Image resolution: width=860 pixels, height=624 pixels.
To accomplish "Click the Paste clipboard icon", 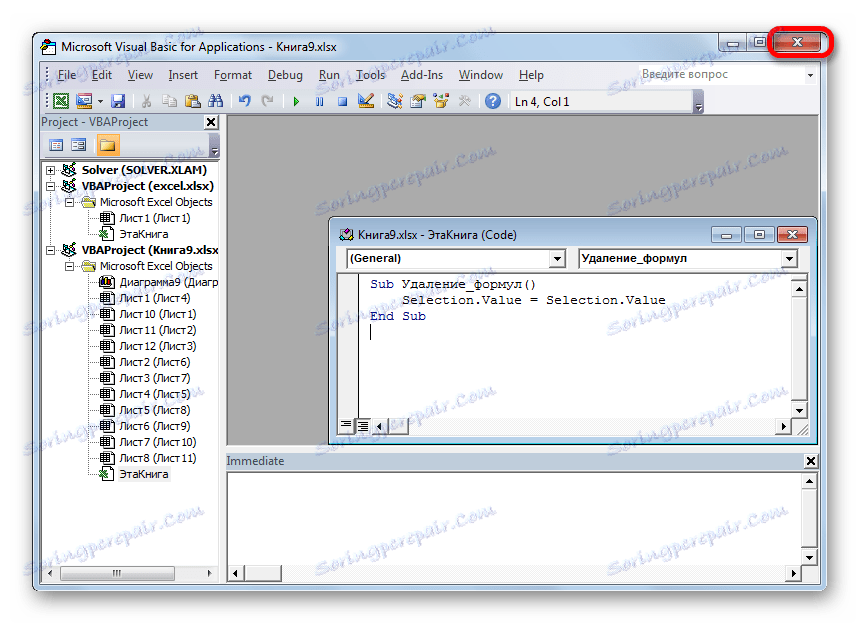I will [x=192, y=101].
